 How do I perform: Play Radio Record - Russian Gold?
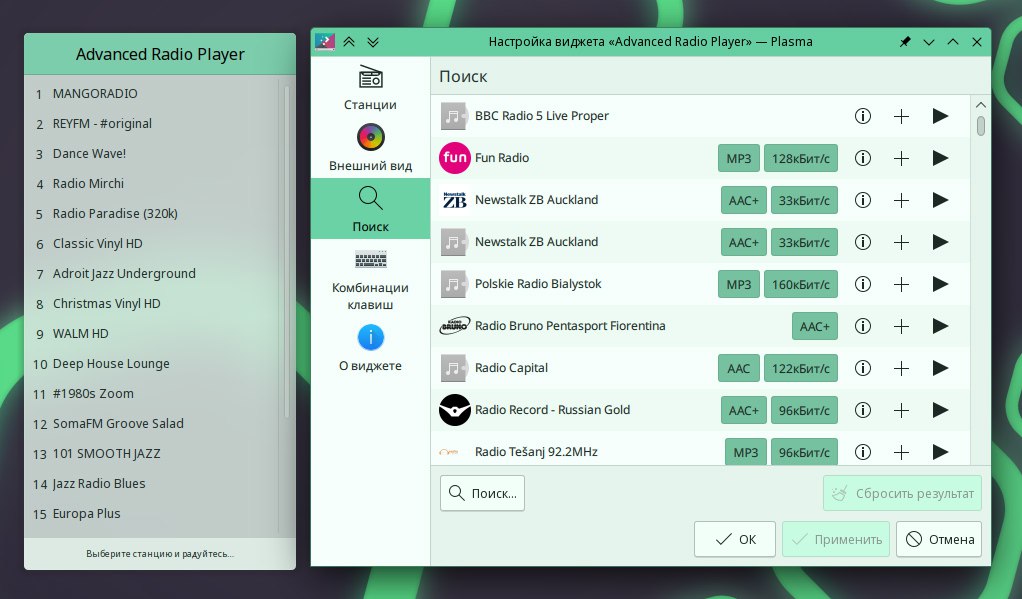point(939,410)
